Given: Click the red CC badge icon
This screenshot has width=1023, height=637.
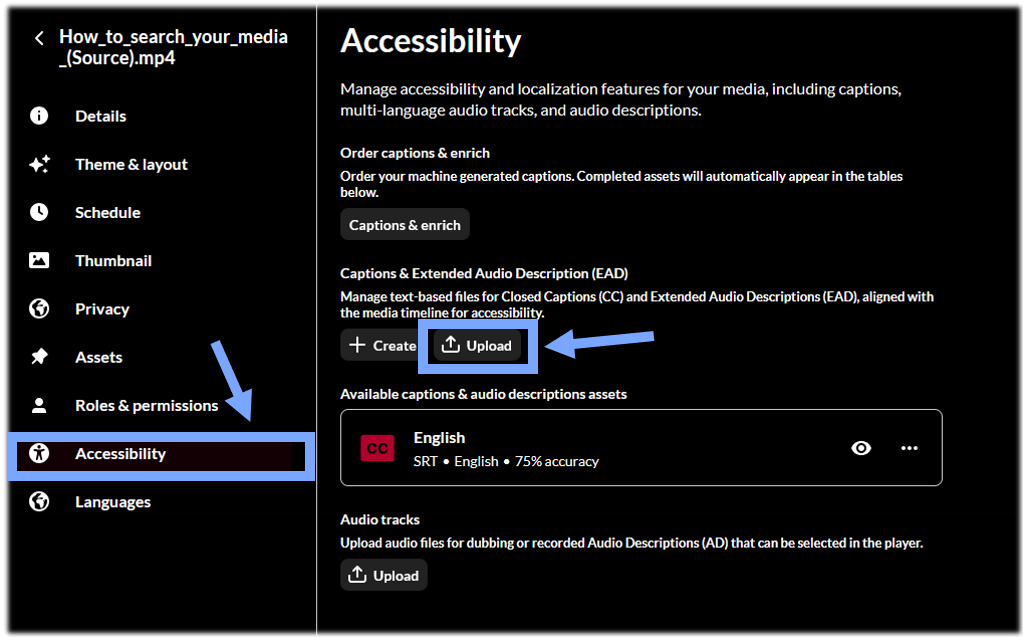Looking at the screenshot, I should click(377, 448).
